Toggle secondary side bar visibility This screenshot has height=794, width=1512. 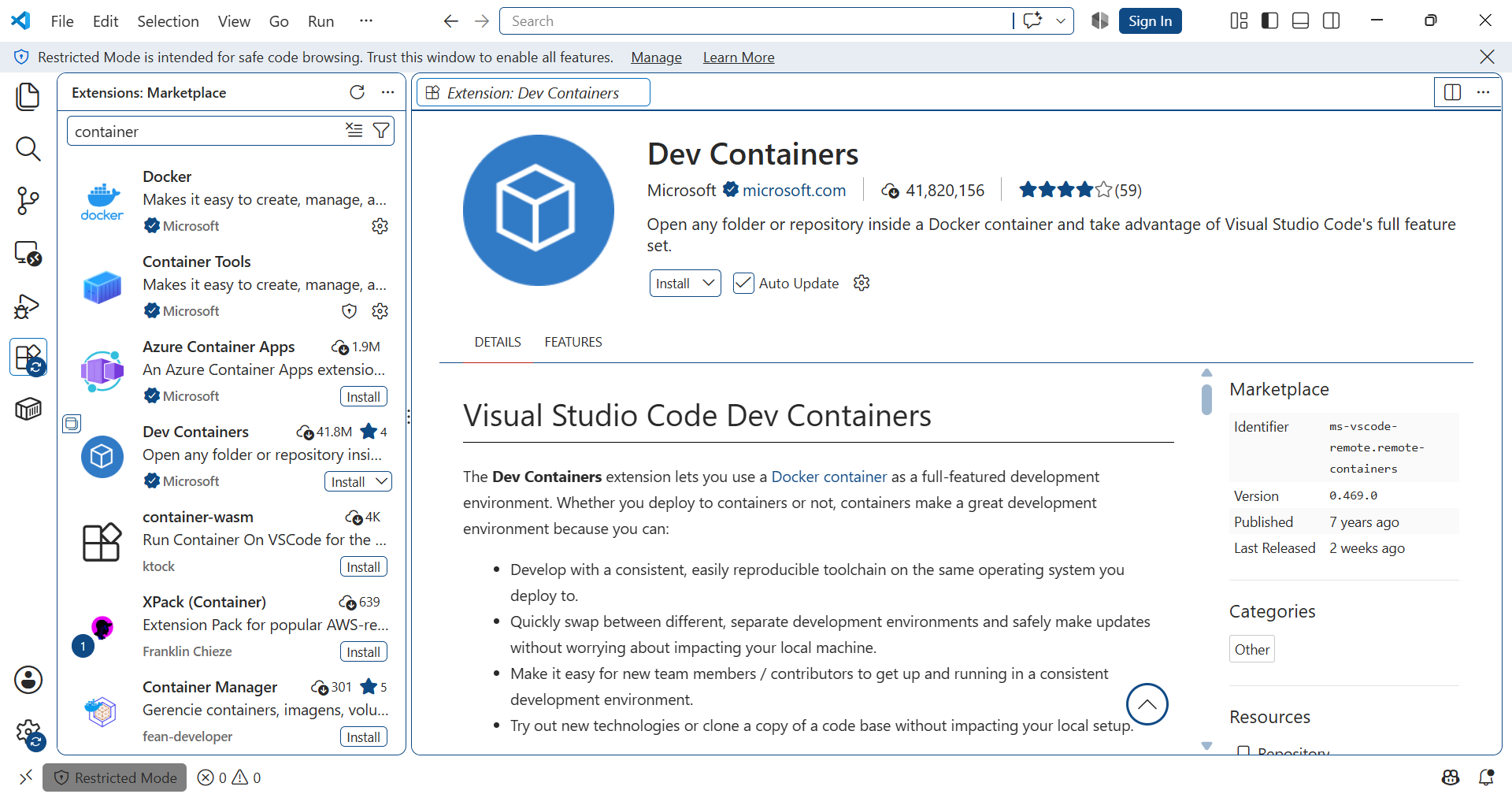tap(1331, 21)
